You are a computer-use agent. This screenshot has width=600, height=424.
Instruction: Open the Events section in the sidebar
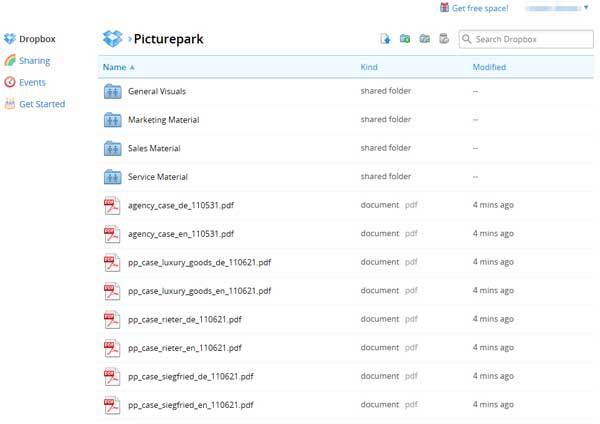click(x=33, y=82)
